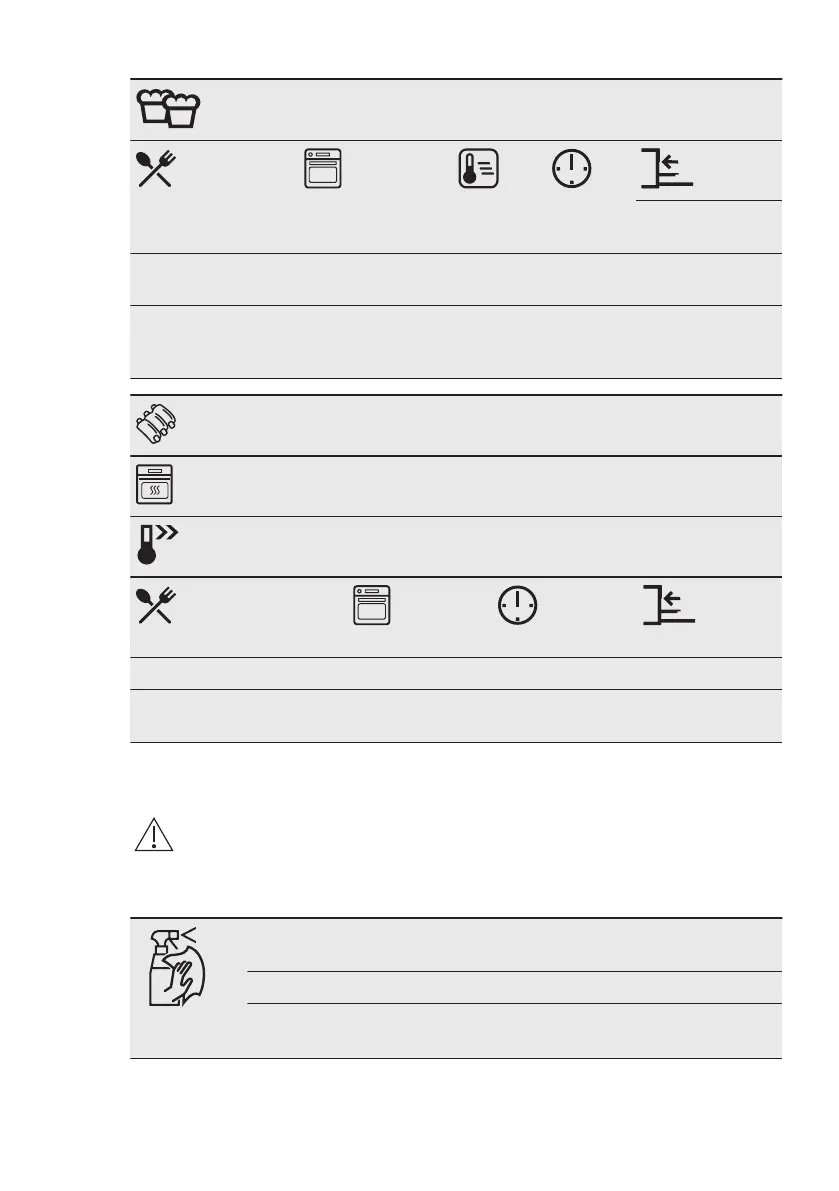The image size is (839, 1191).
Task: Click the narrow middle row beside the cleaning icon
Action: [x=514, y=987]
